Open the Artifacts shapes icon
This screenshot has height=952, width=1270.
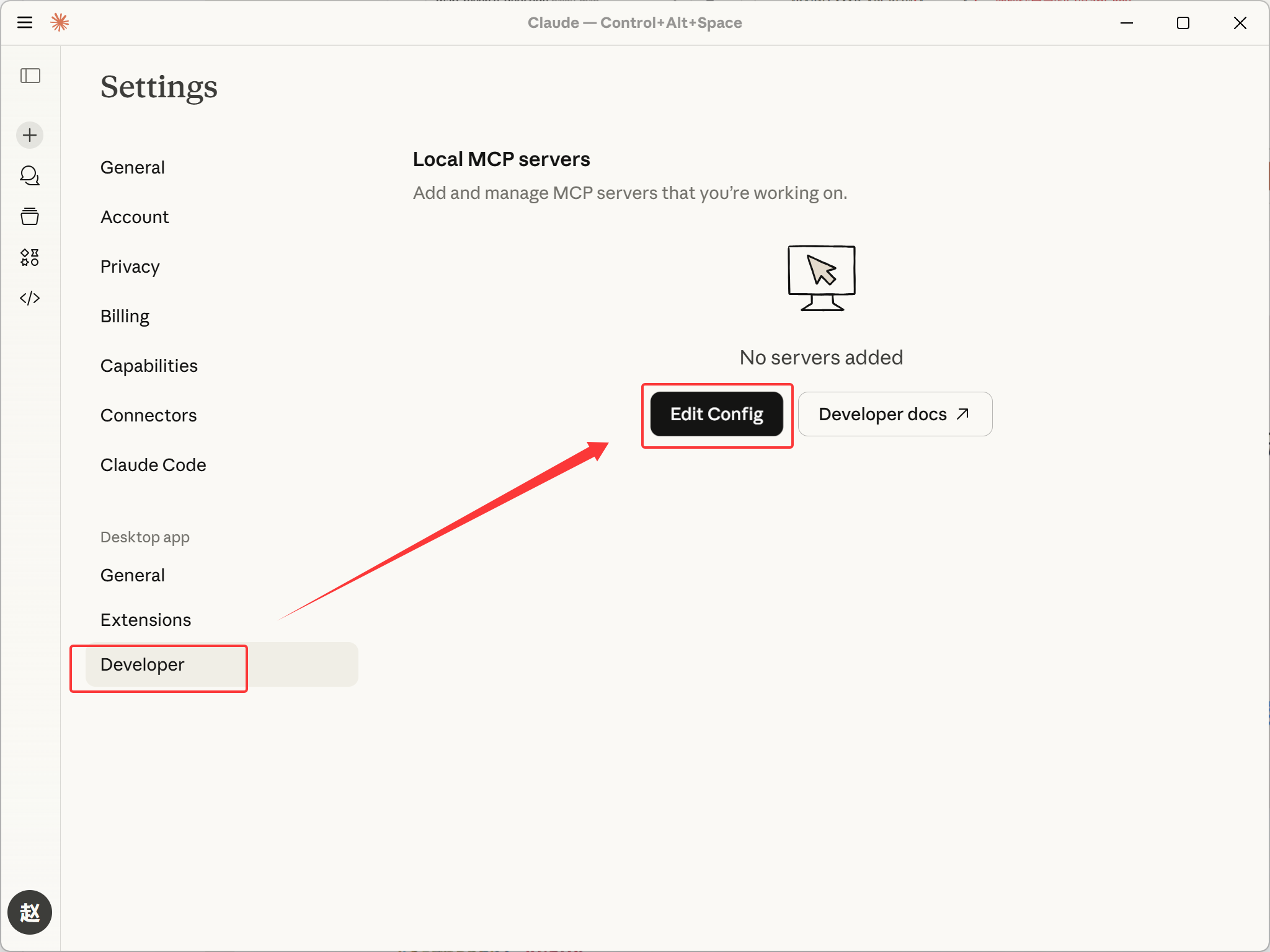click(x=30, y=257)
